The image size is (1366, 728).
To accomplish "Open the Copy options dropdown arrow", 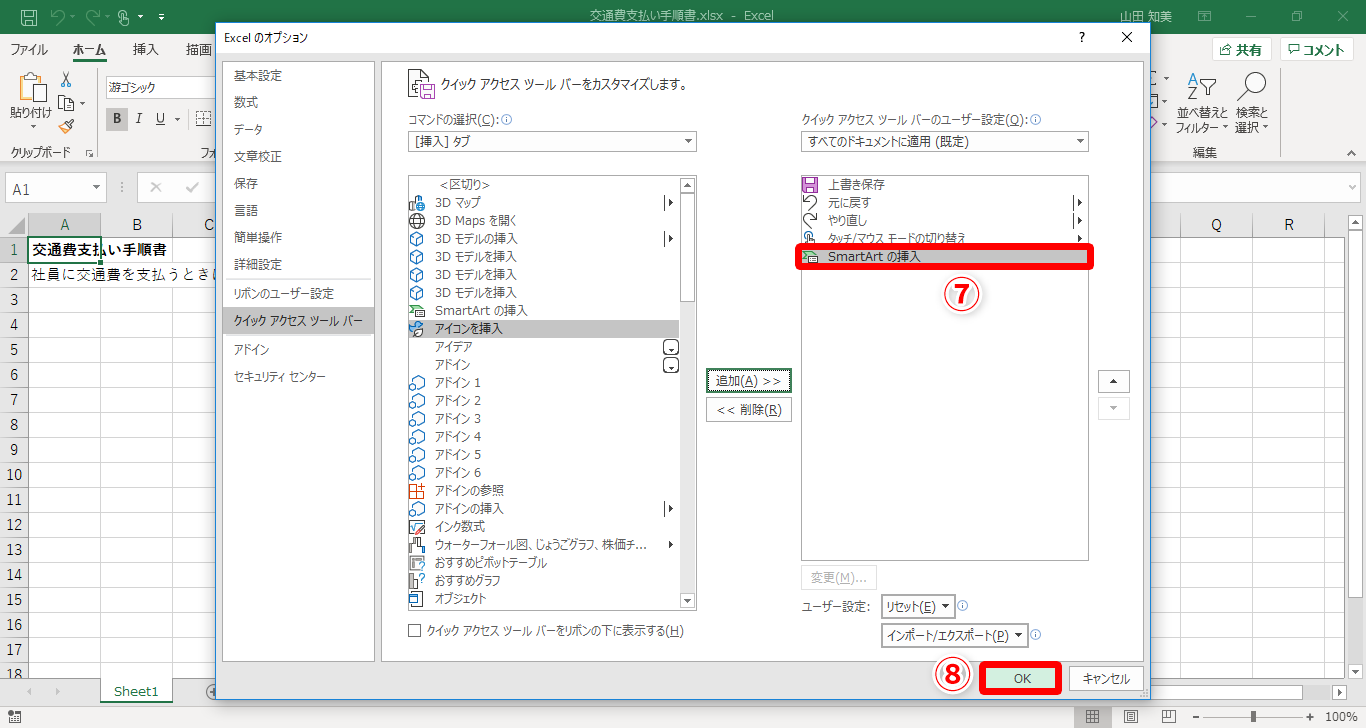I will pos(82,103).
